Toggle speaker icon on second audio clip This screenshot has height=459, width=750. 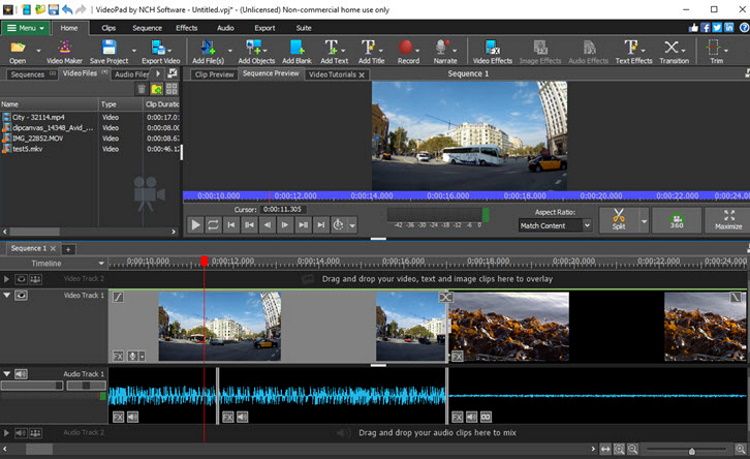coord(243,417)
